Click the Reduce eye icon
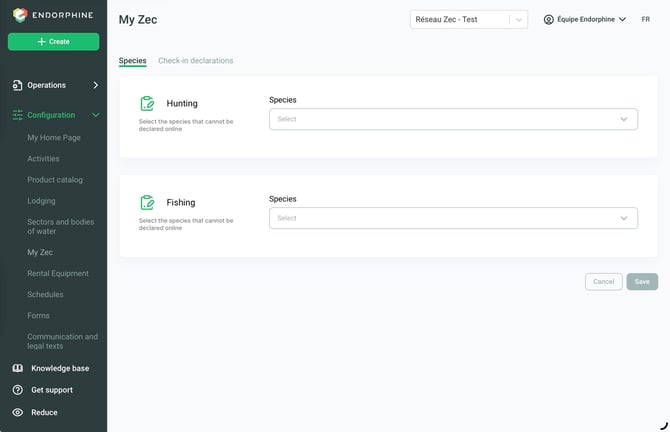Viewport: 670px width, 432px height. (x=18, y=412)
